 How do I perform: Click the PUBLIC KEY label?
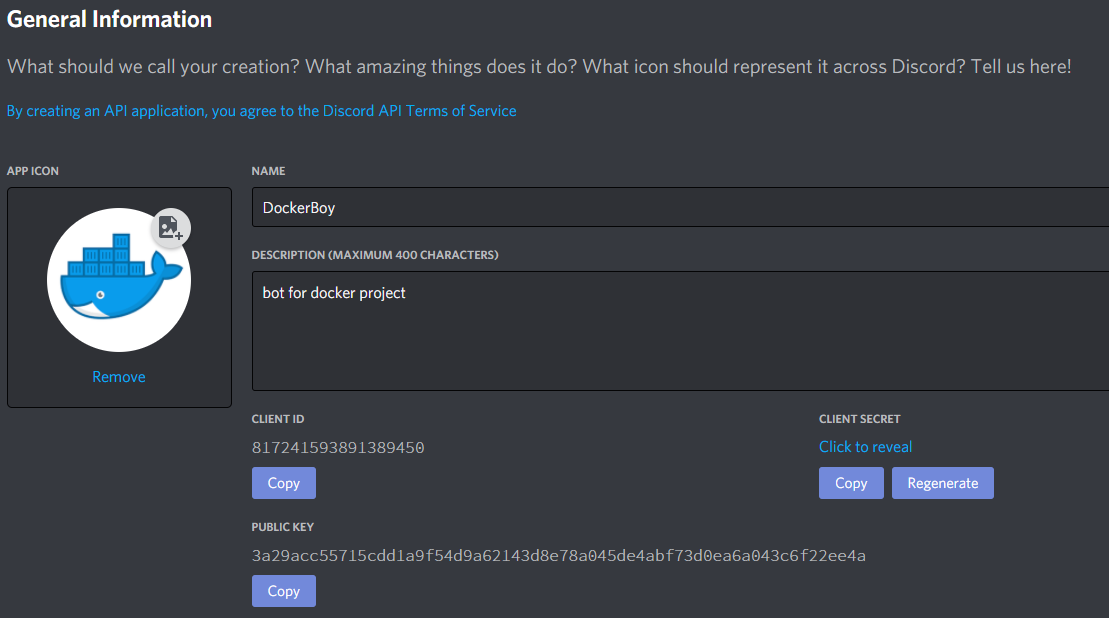coord(282,527)
